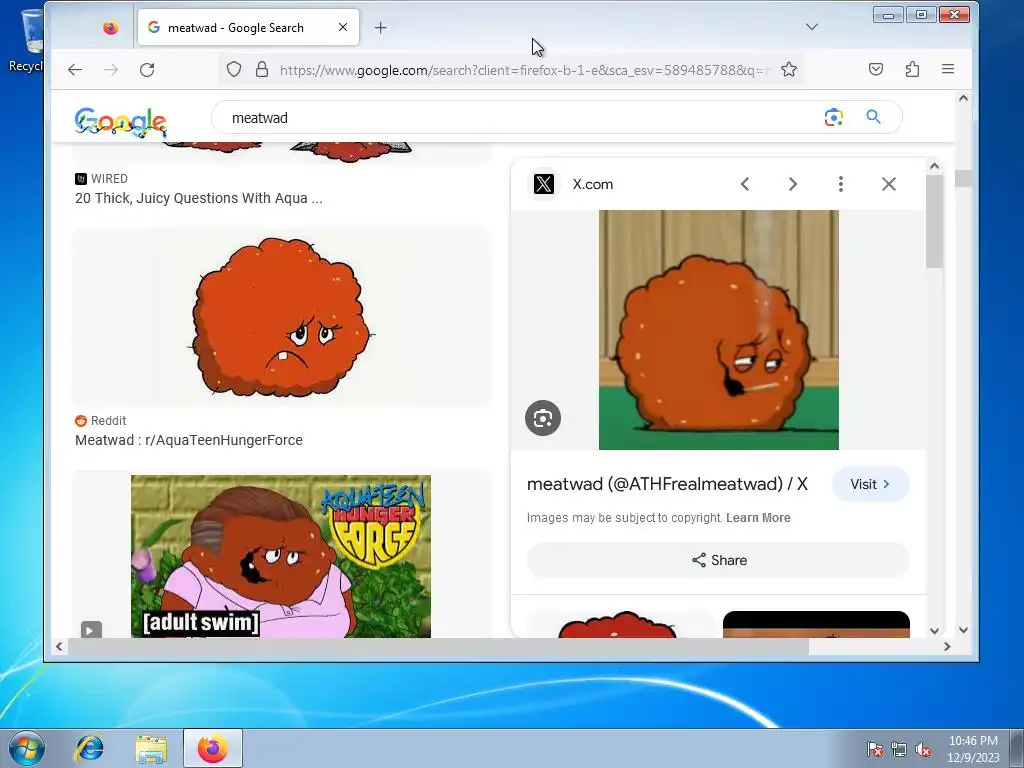Click preview panel scroll up arrow
Viewport: 1024px width, 768px height.
click(935, 167)
